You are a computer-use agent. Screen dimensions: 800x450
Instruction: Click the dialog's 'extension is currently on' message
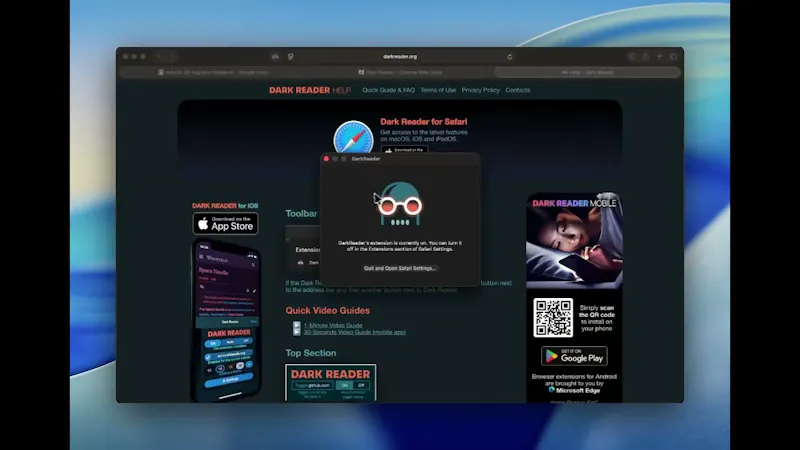(x=400, y=246)
